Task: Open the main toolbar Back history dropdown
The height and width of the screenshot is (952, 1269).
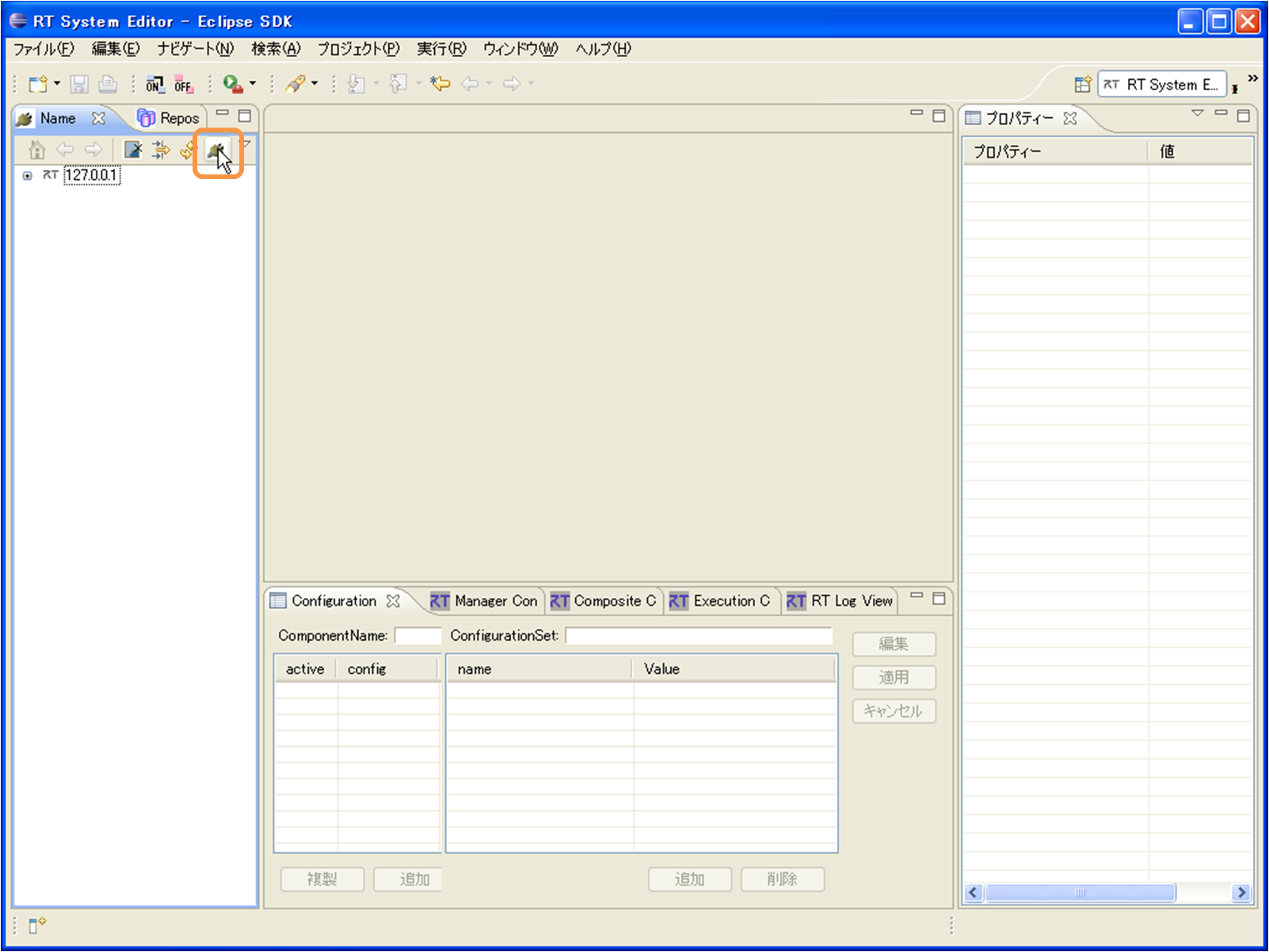Action: click(x=490, y=83)
